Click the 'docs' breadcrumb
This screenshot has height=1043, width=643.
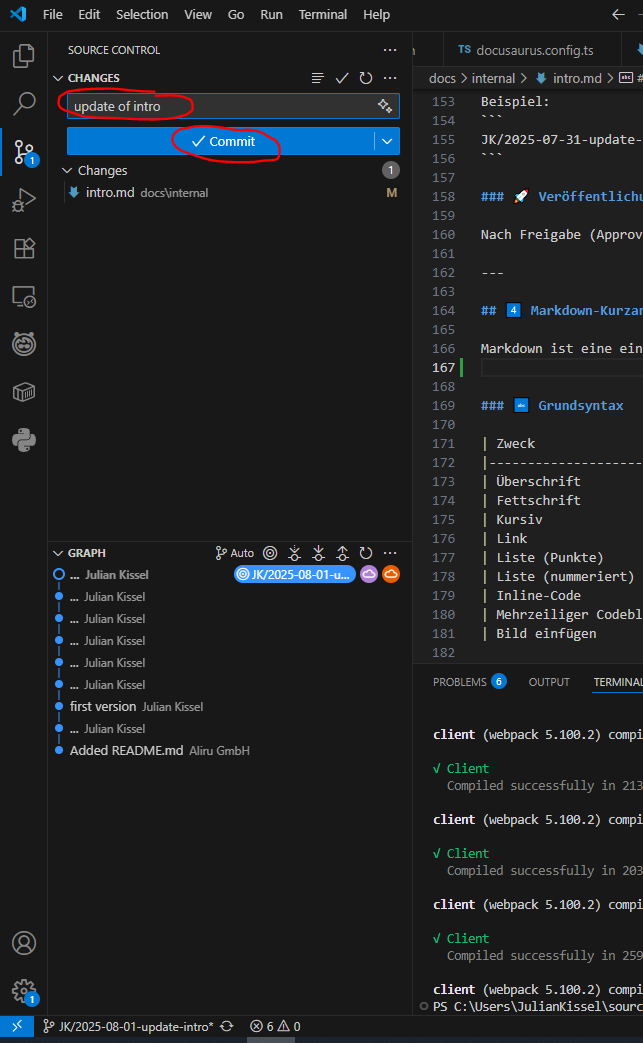coord(442,78)
